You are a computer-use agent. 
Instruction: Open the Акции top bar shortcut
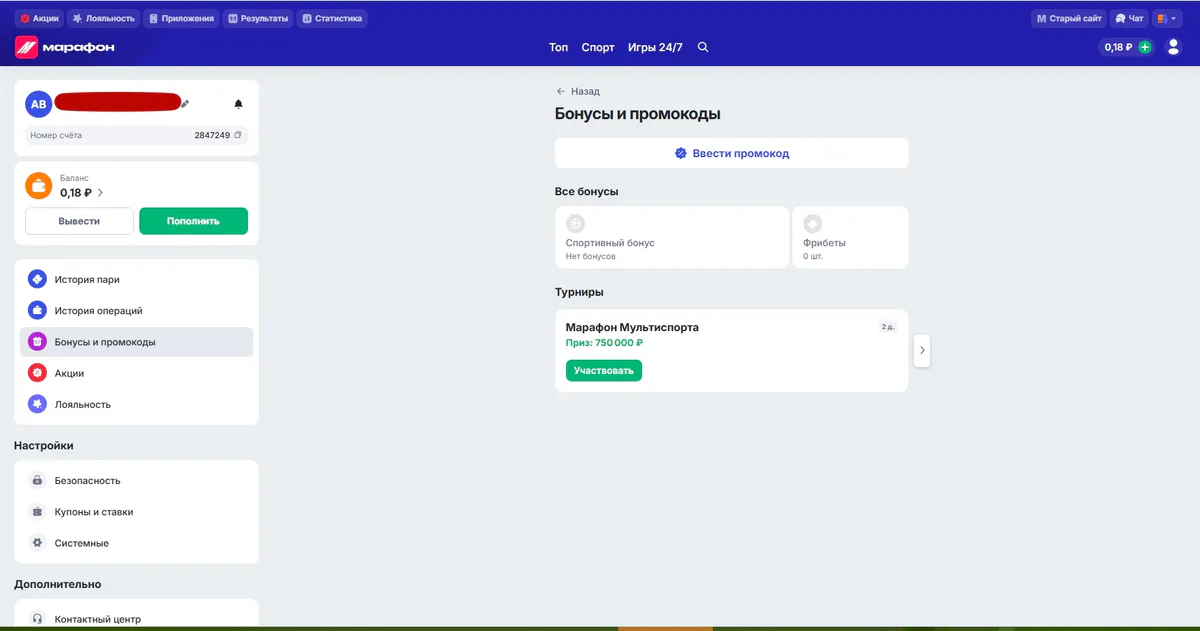[x=40, y=18]
